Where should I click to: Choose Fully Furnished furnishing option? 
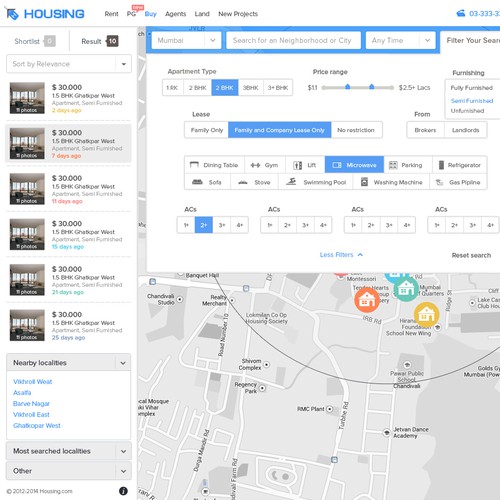pos(472,88)
